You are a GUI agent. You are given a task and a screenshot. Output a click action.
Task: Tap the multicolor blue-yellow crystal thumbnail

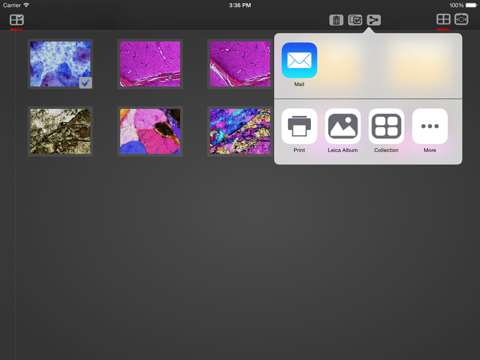[240, 131]
